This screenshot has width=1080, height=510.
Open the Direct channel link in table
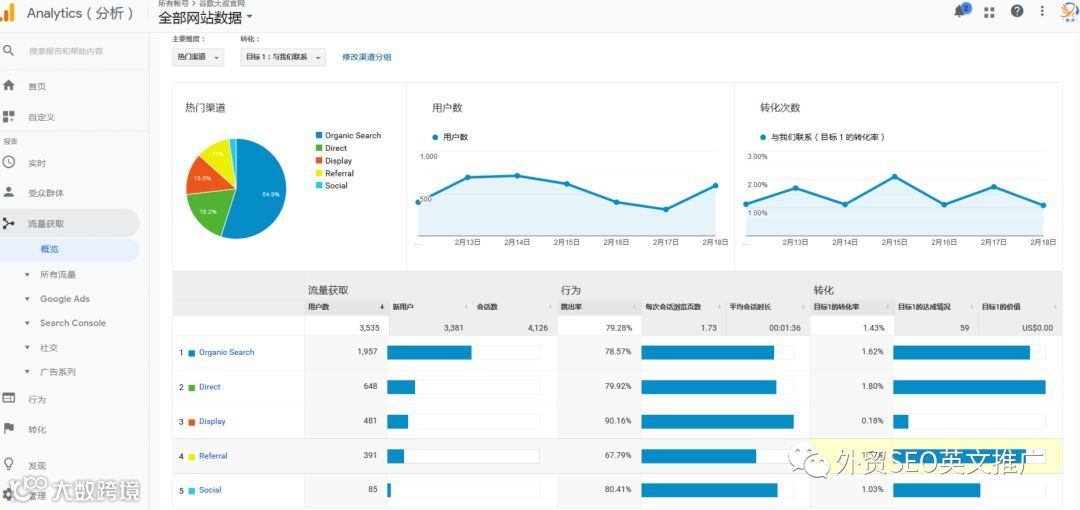click(209, 387)
